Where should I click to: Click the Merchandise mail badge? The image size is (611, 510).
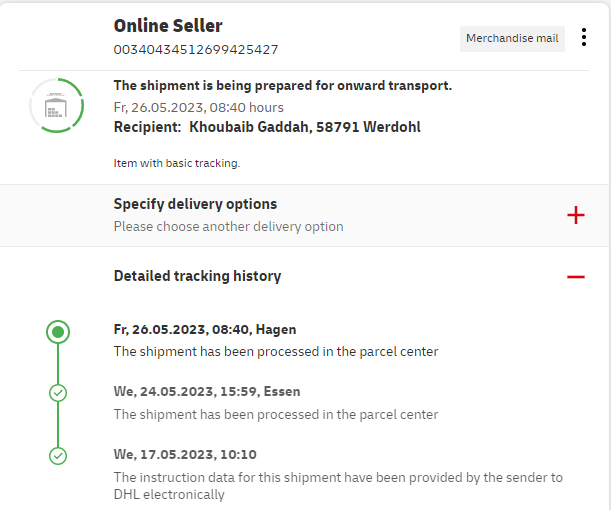(x=512, y=38)
